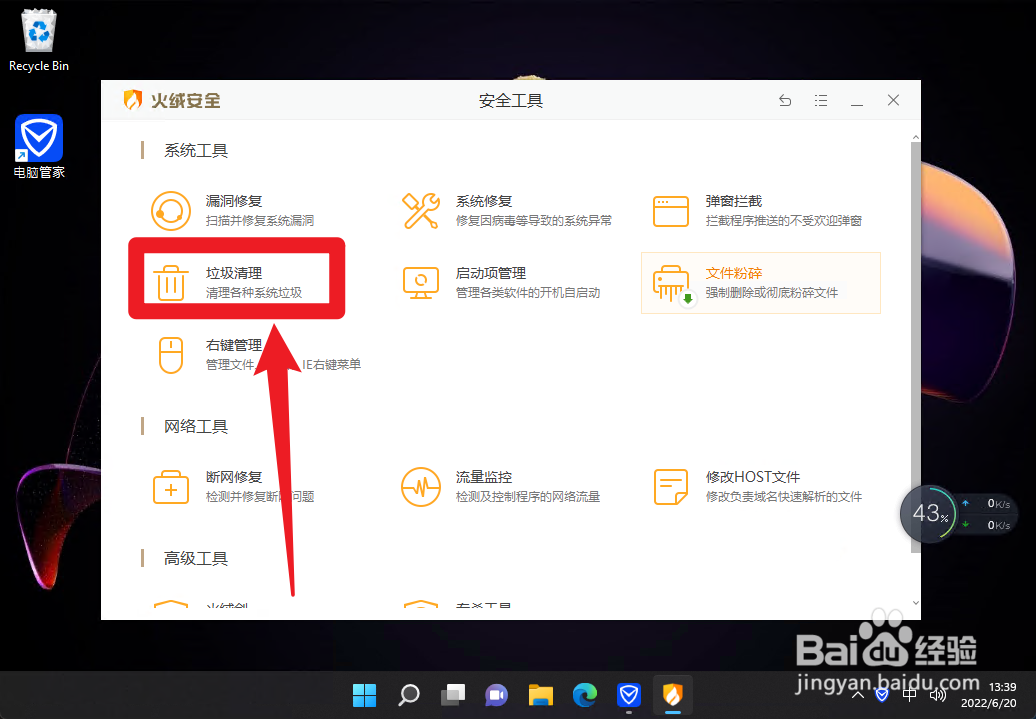
Task: Click the 垃圾清理 title text
Action: click(x=234, y=273)
